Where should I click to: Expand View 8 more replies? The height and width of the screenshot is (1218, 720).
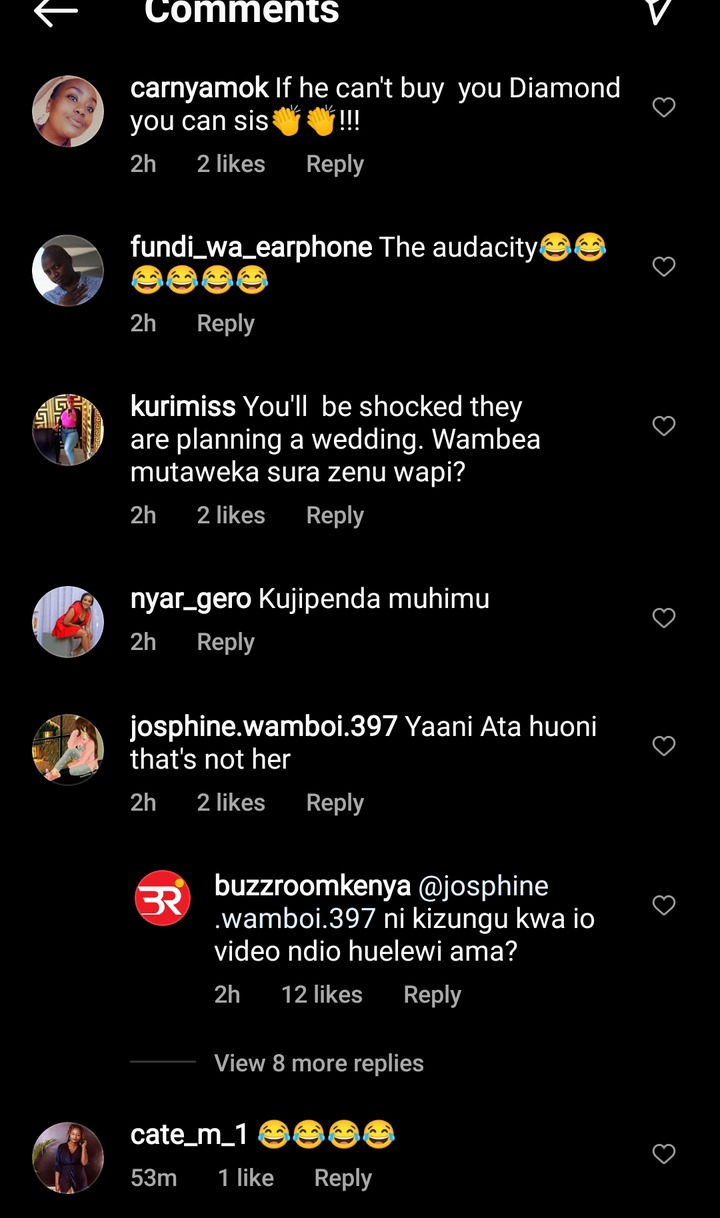point(319,1063)
